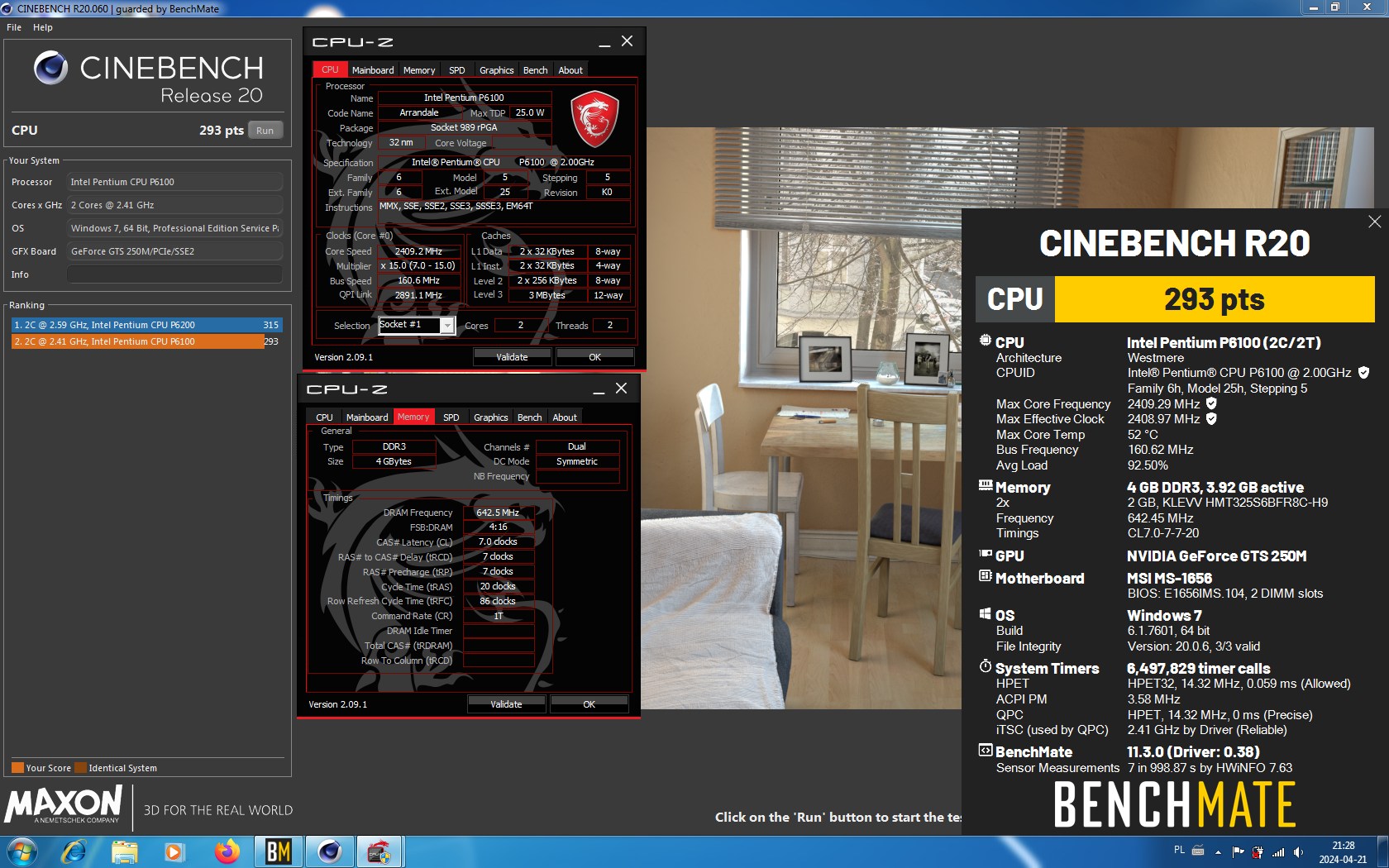Open Bench tab in upper CPU-Z

tap(535, 70)
